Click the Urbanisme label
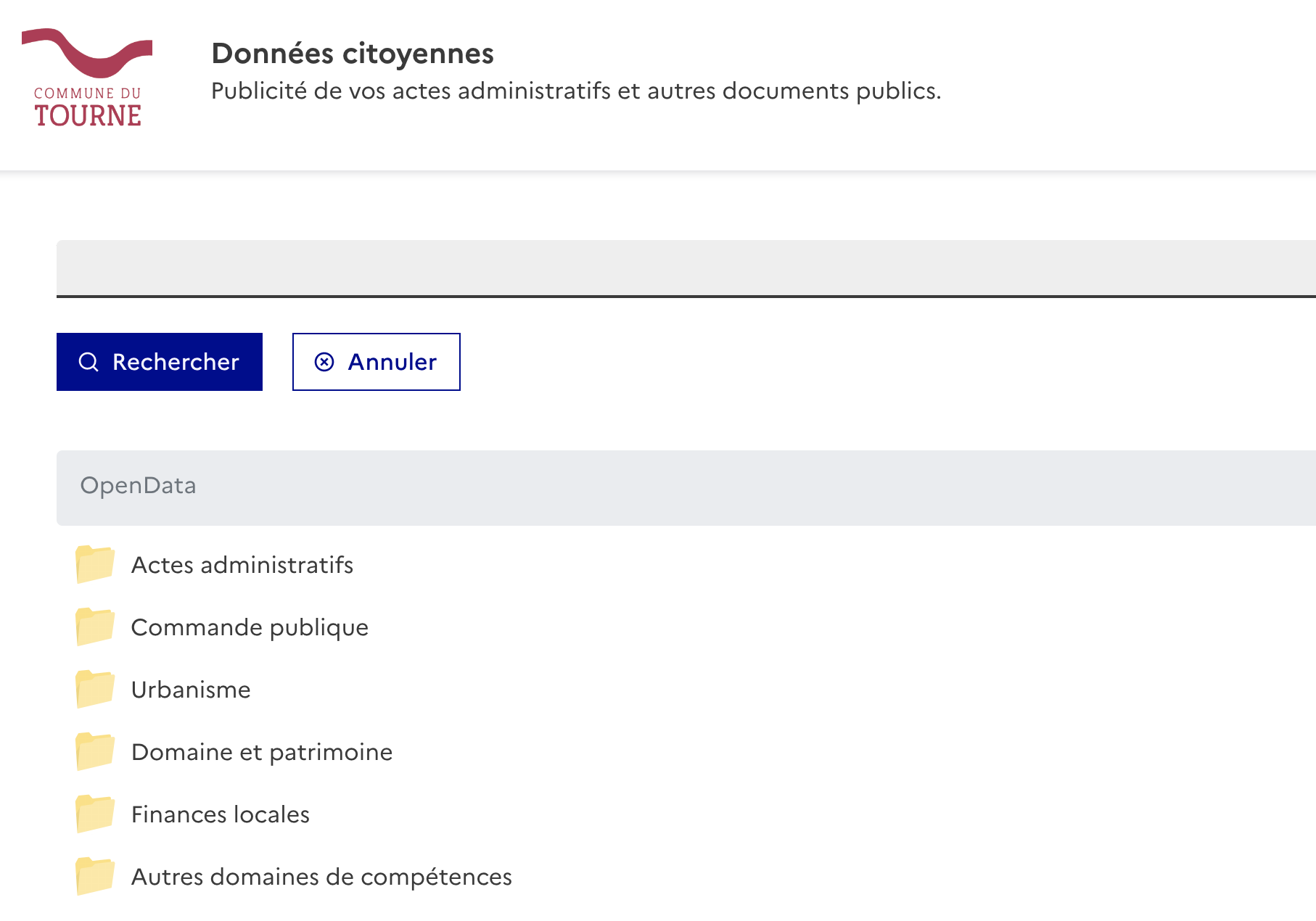The width and height of the screenshot is (1316, 921). coord(191,690)
